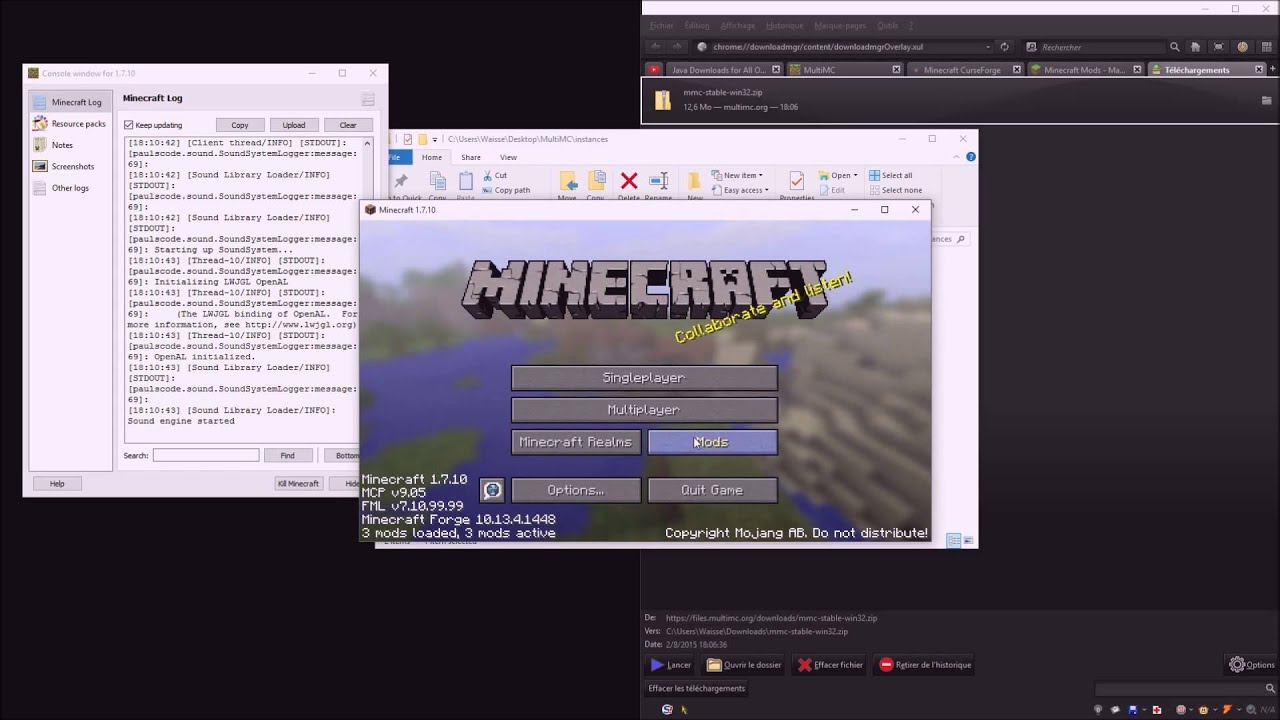
Task: Open downloads Options gear button
Action: tap(1252, 665)
